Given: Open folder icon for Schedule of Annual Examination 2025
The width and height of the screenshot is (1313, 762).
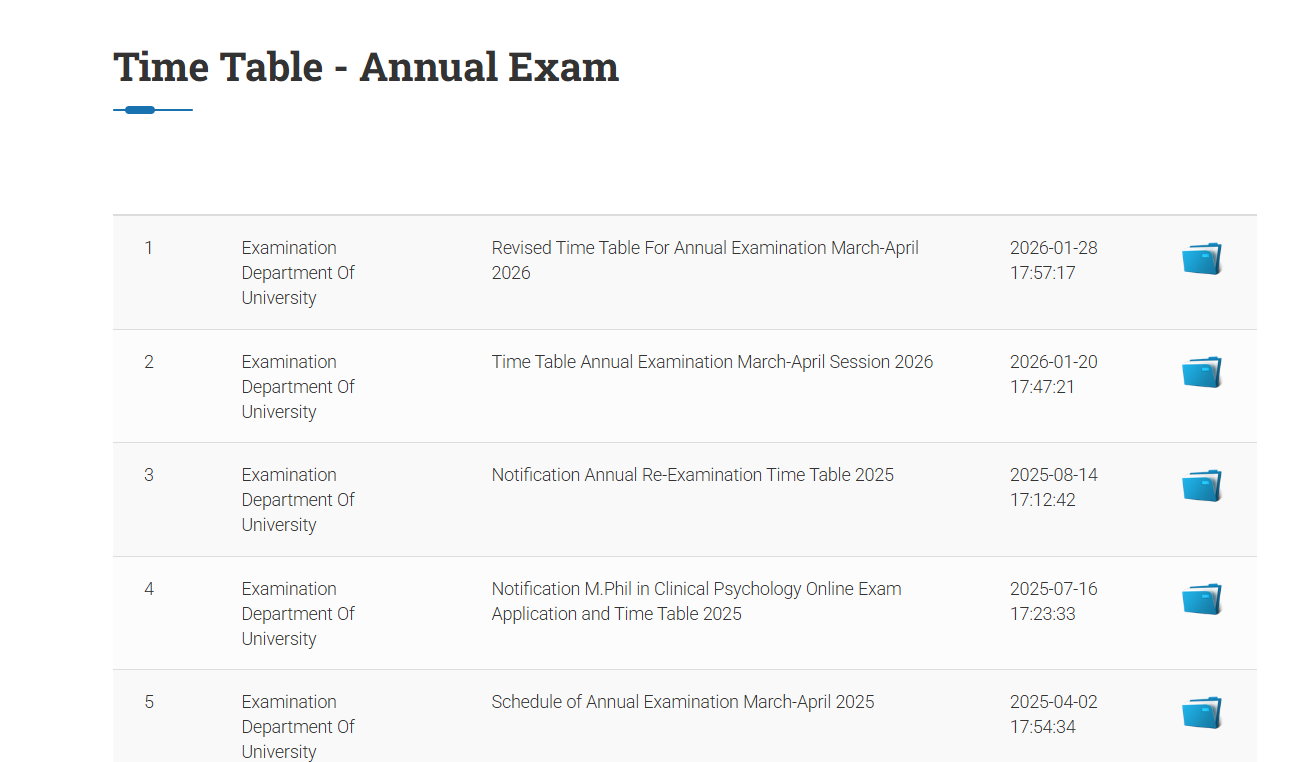Looking at the screenshot, I should 1202,711.
